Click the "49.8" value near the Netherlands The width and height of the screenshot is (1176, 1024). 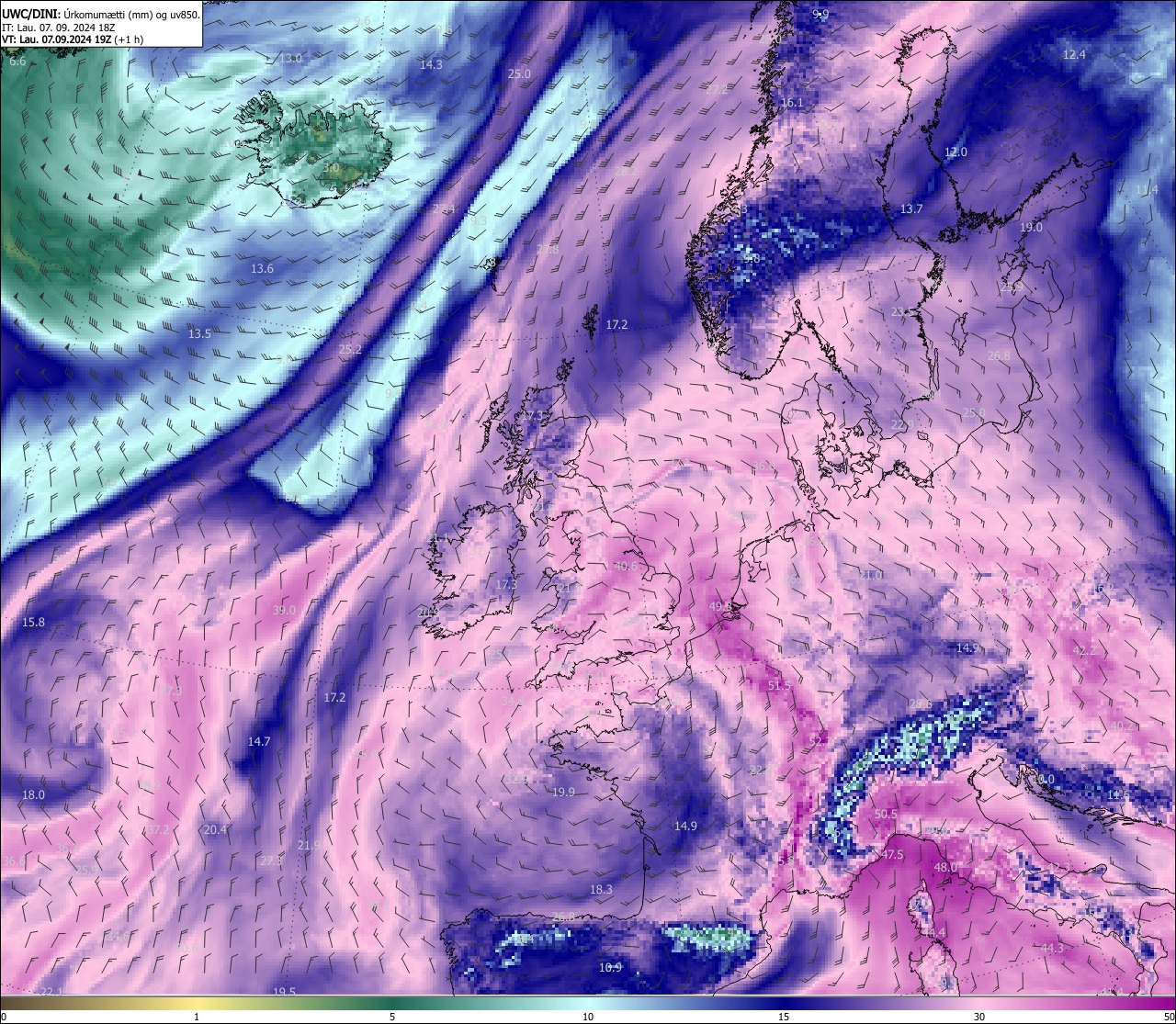tap(721, 607)
